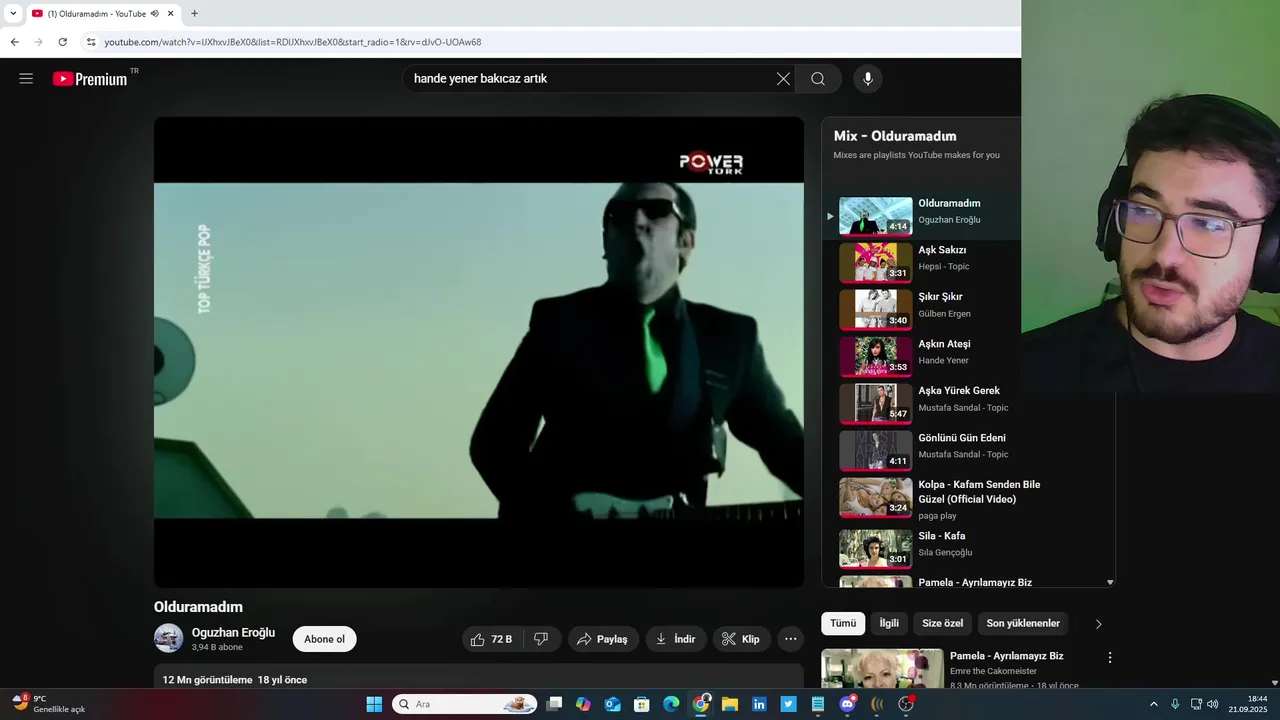View site info icon in address bar
This screenshot has height=720, width=1280.
(91, 42)
